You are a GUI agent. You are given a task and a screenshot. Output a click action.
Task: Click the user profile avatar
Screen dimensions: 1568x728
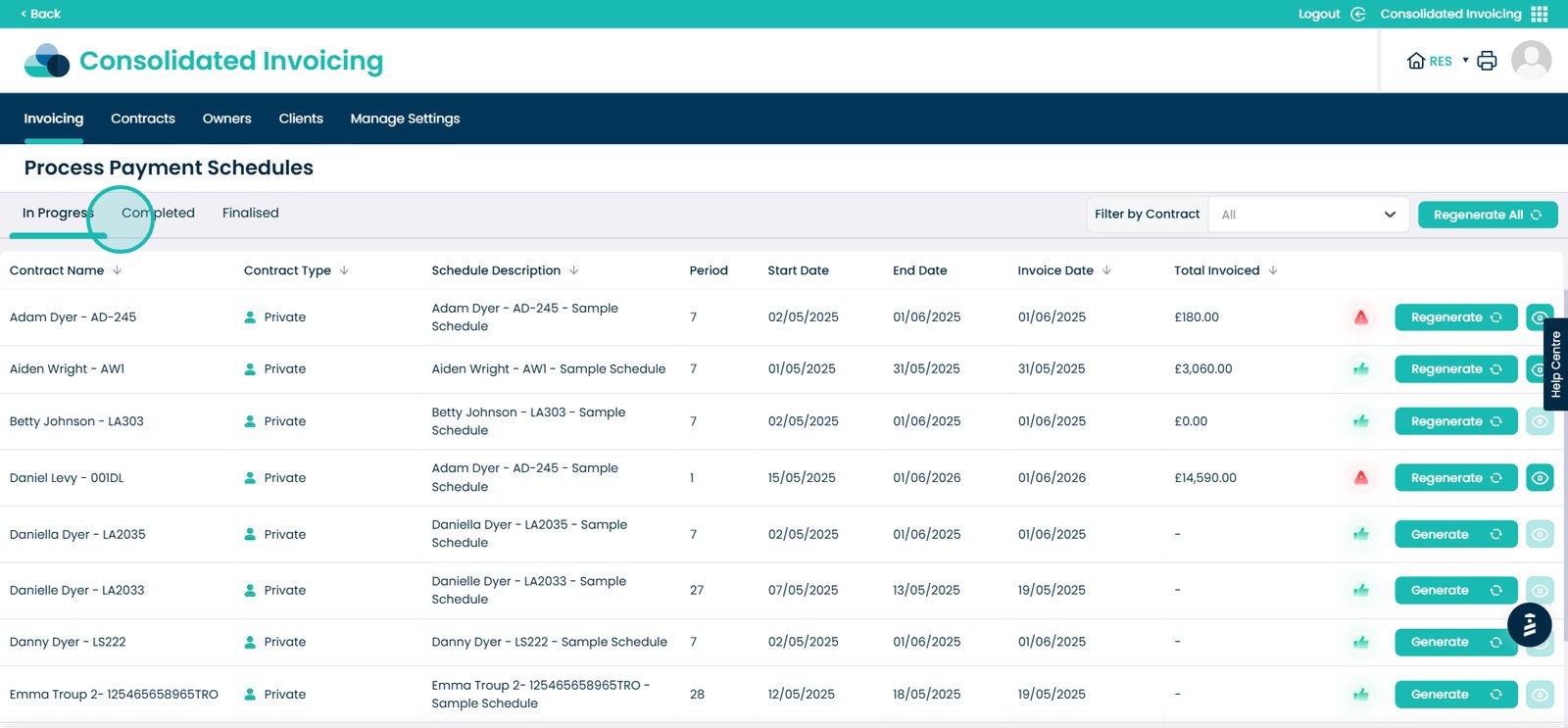click(x=1531, y=61)
